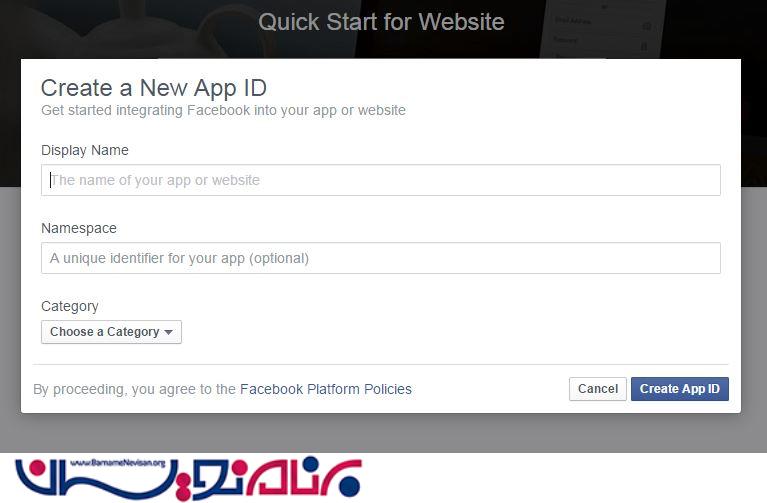
Task: Click the Display Name input field
Action: (x=381, y=180)
